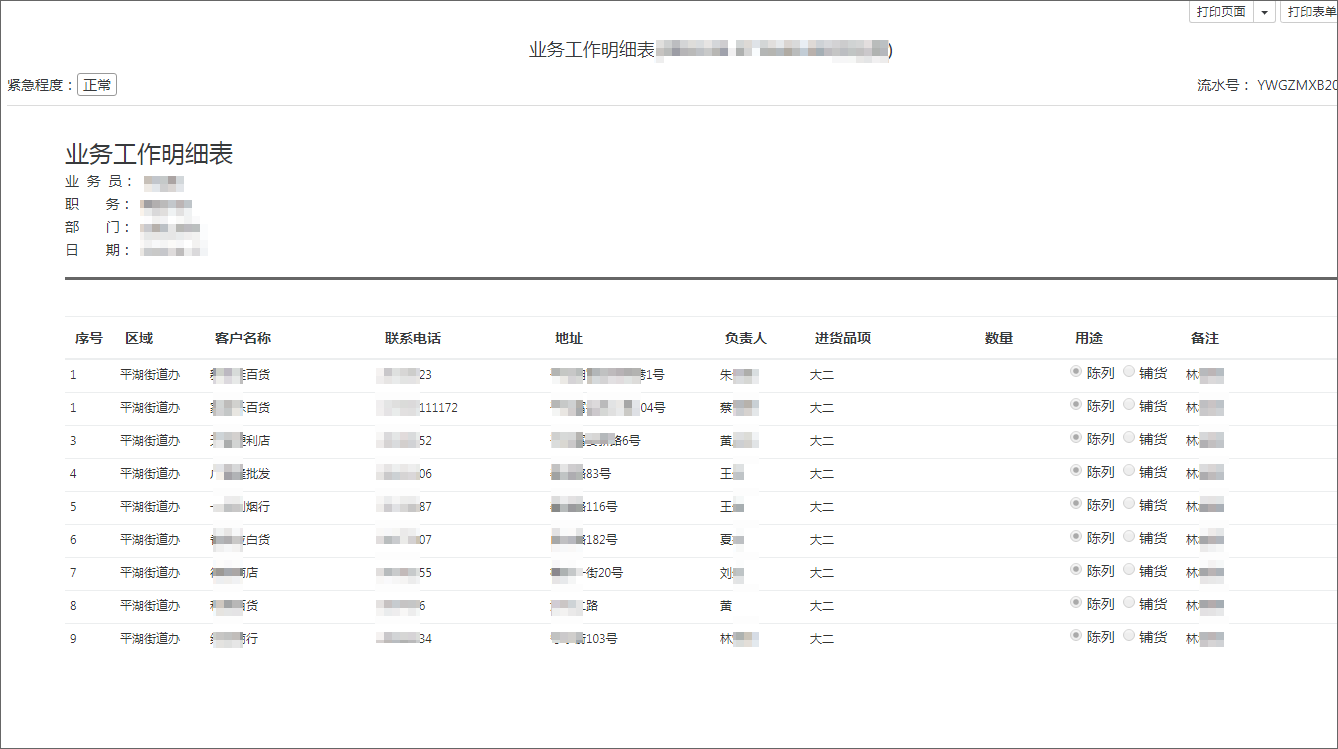Choose 铺货 option in row number 9

1129,636
